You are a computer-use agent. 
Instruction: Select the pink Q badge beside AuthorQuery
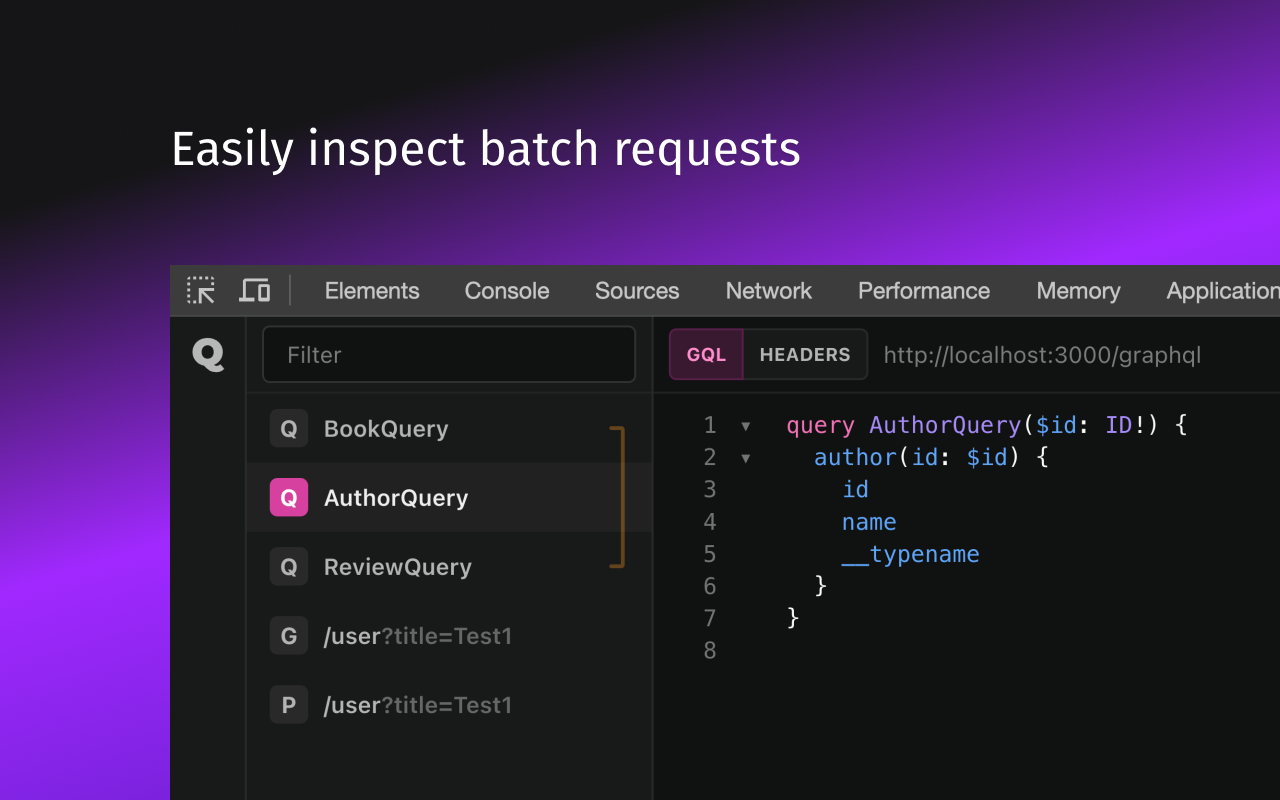tap(289, 498)
